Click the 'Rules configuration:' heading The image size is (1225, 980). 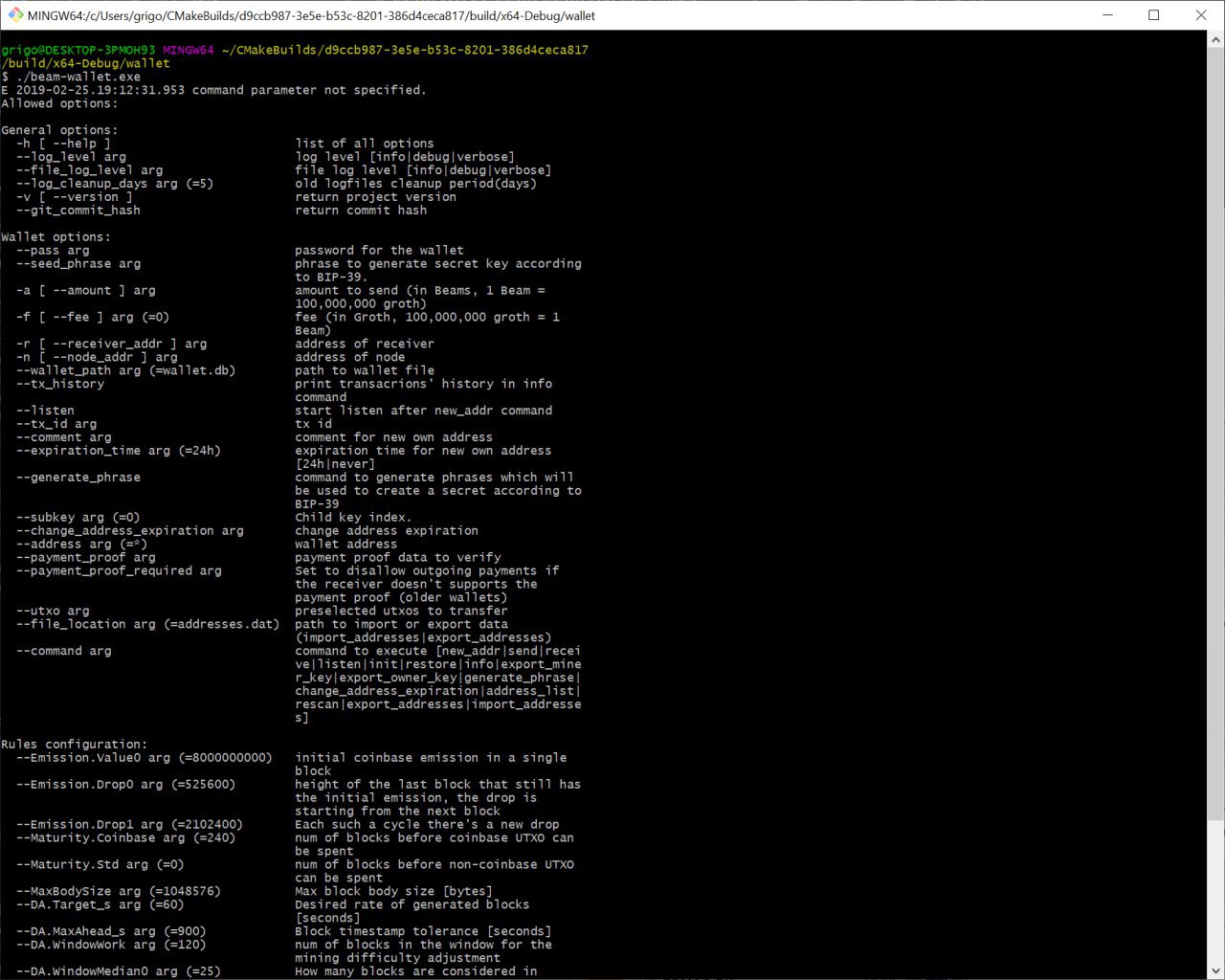75,746
